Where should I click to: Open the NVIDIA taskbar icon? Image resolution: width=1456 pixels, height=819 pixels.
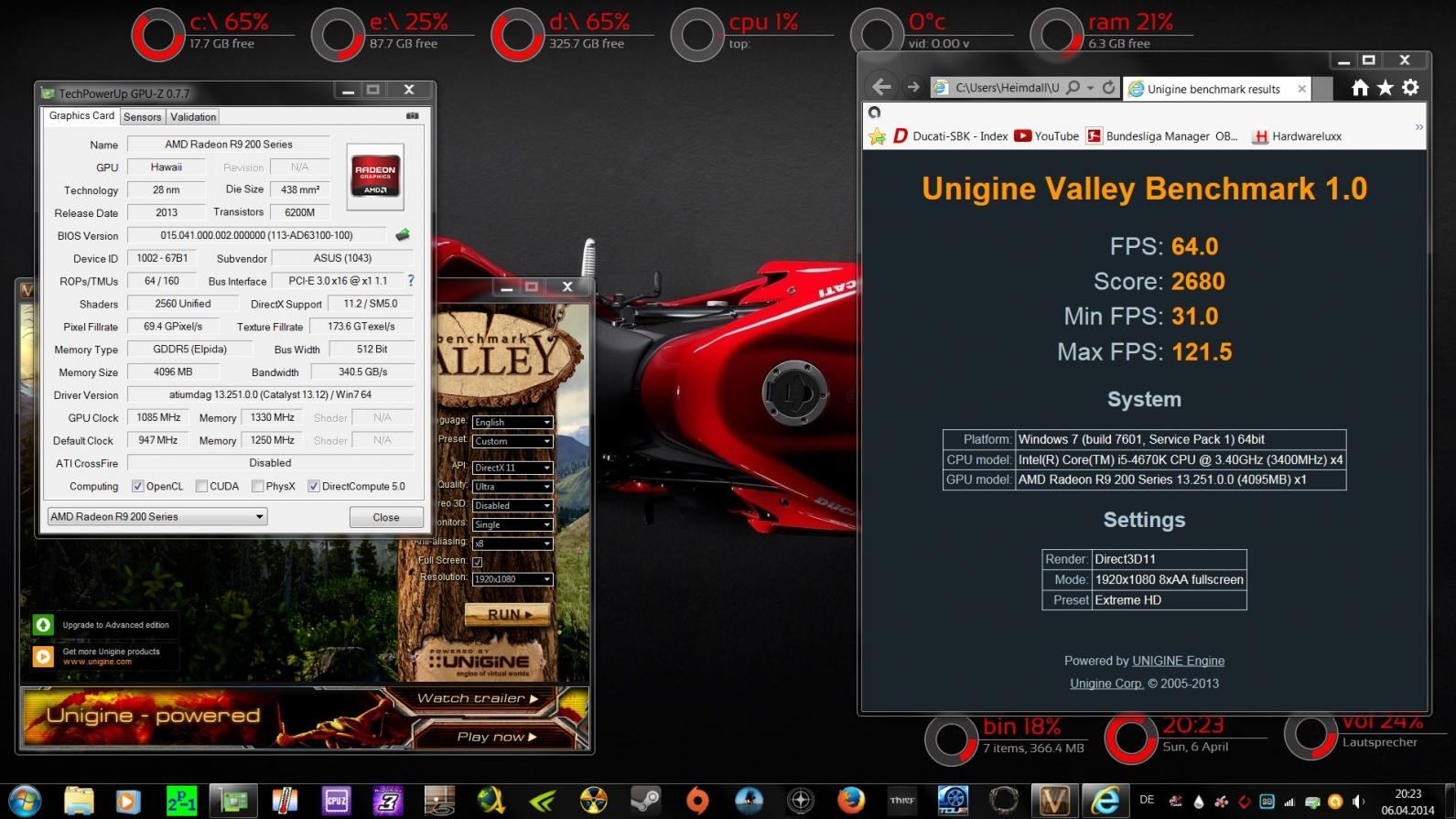pos(543,801)
